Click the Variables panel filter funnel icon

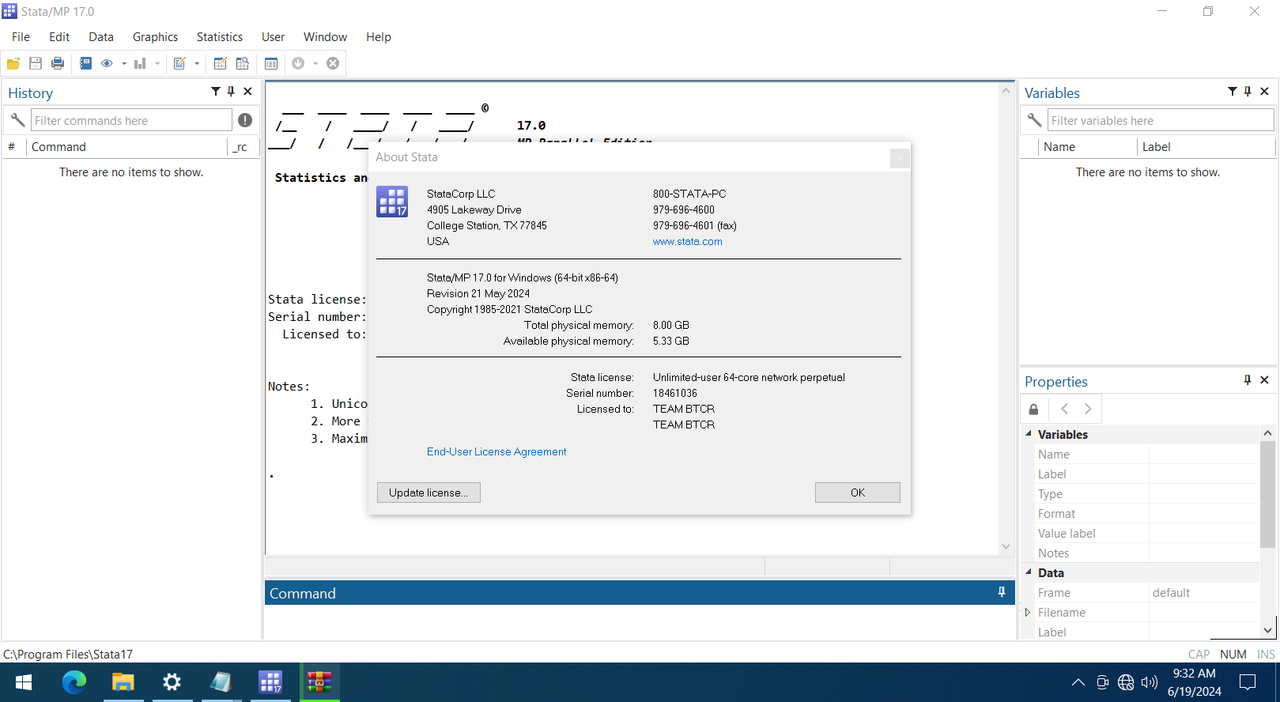click(x=1232, y=92)
